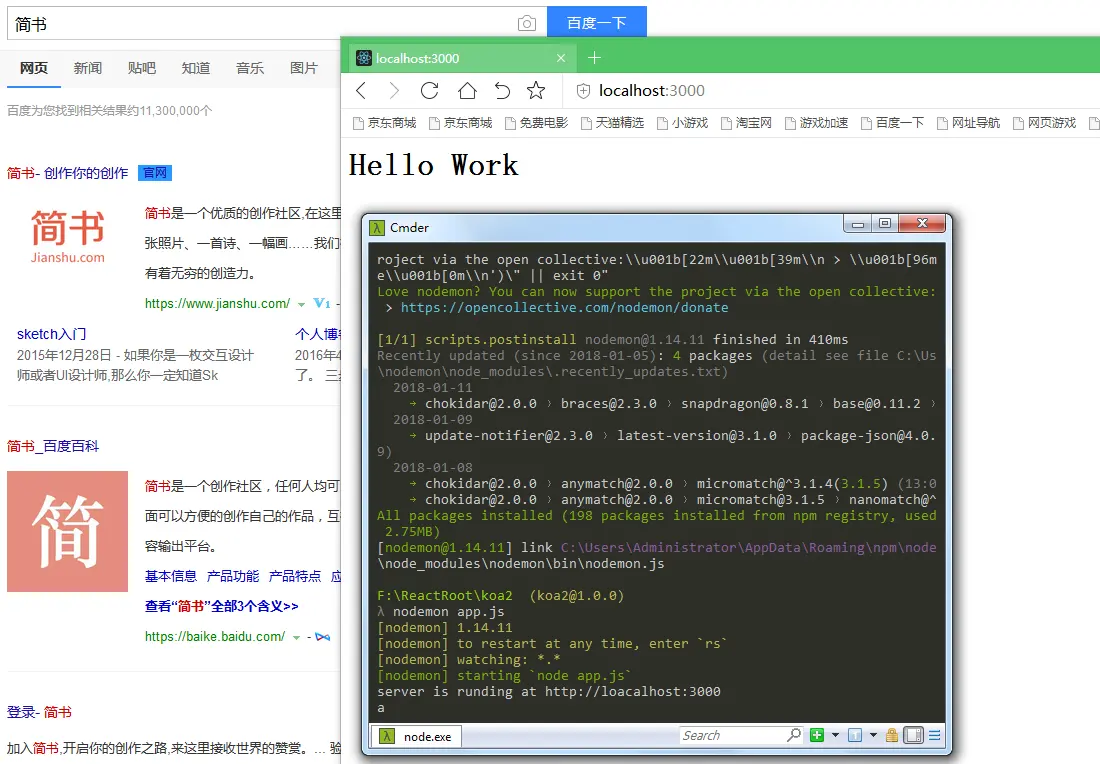
Task: Click the Hello Work heading text
Action: [434, 166]
